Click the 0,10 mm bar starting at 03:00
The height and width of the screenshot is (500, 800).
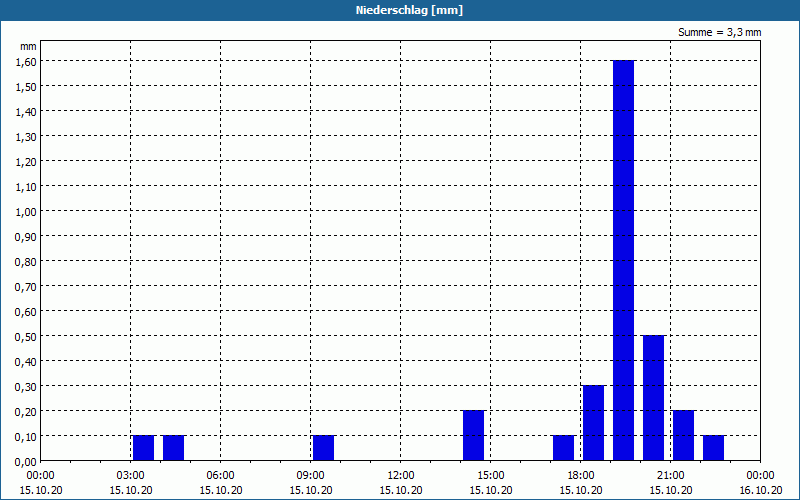pyautogui.click(x=143, y=447)
